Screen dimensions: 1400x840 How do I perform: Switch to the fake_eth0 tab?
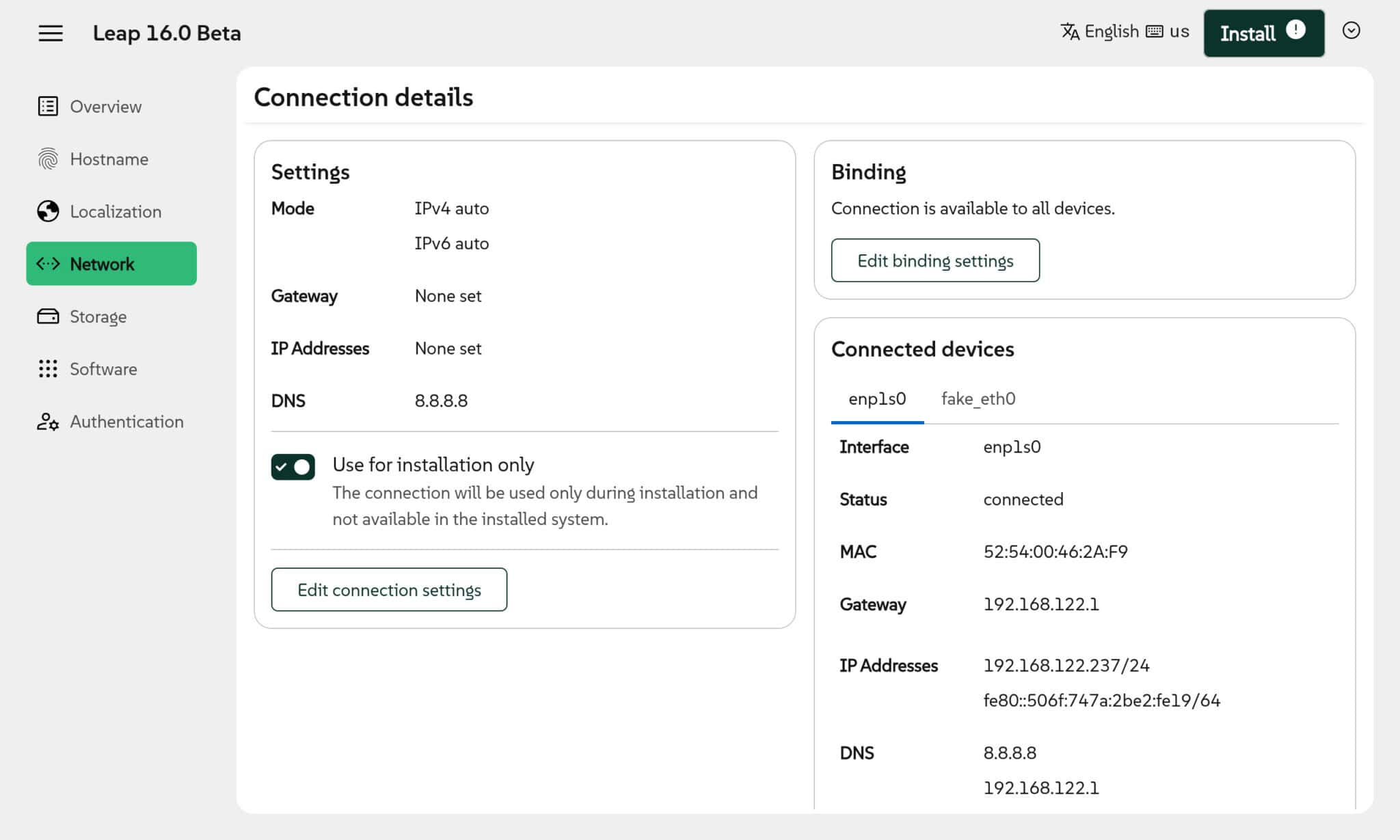(x=978, y=398)
